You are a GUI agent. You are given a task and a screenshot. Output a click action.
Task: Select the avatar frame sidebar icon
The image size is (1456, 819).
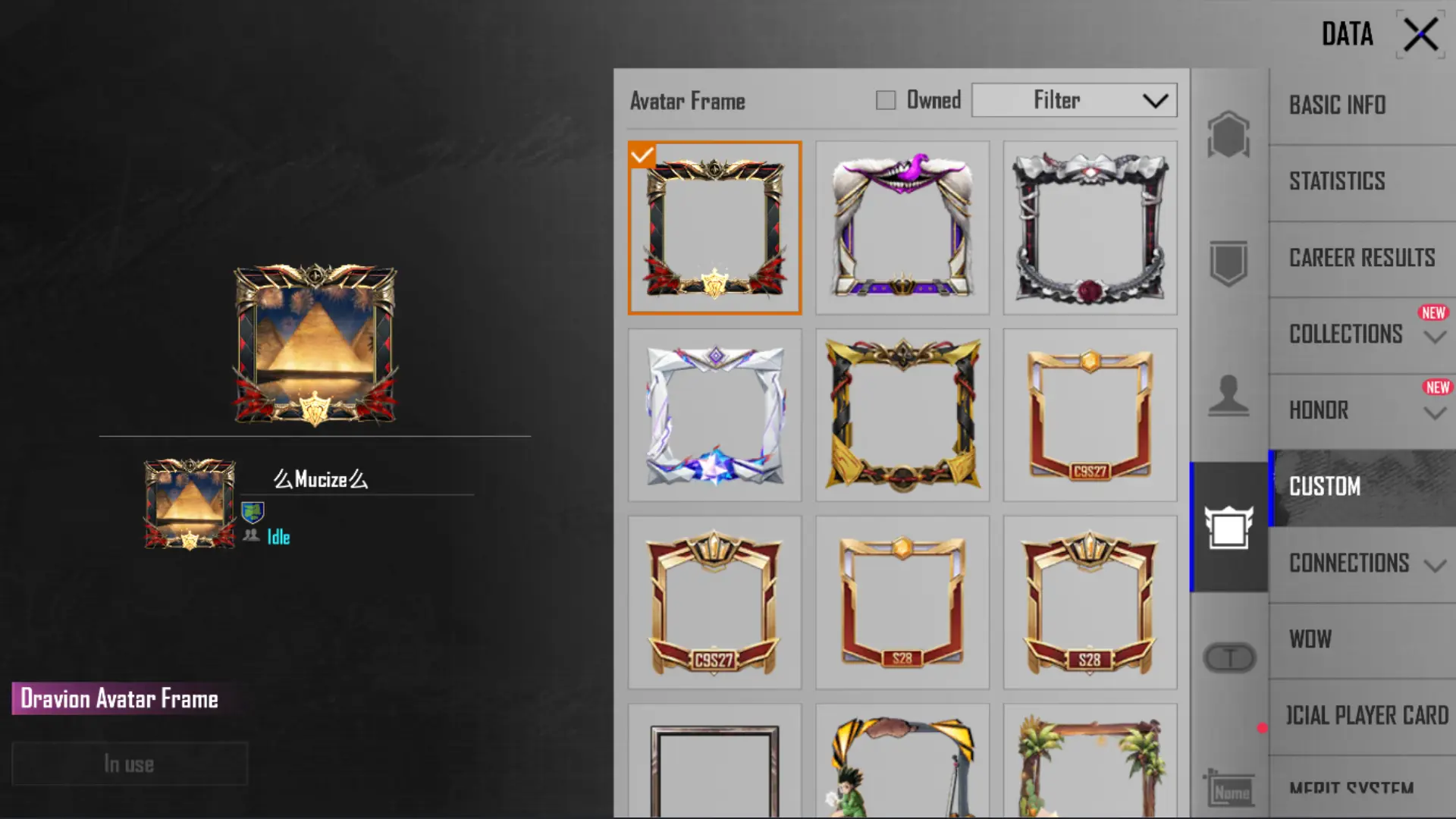1228,527
